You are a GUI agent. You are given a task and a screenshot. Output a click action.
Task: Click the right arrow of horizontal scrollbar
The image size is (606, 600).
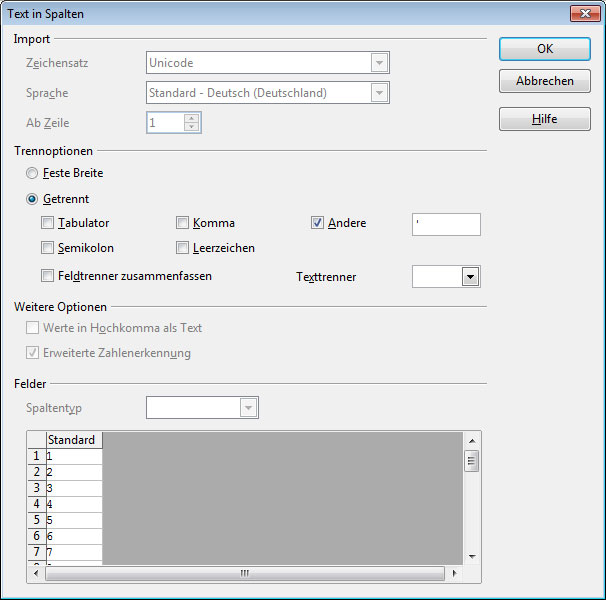click(455, 574)
